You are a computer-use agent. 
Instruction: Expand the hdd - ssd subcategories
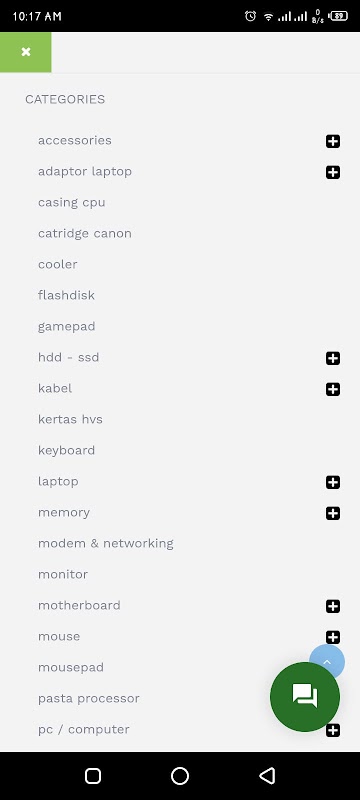333,358
